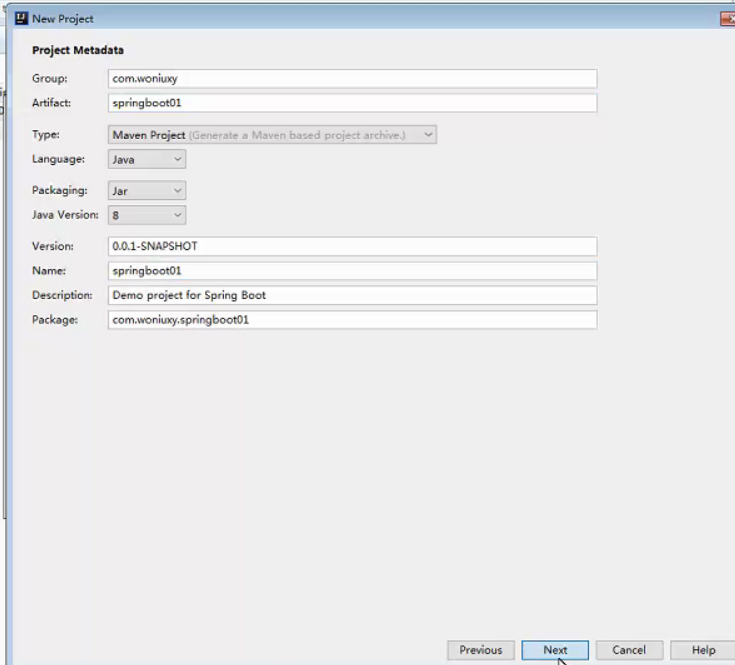735x665 pixels.
Task: Click the Project Metadata heading
Action: [x=78, y=50]
